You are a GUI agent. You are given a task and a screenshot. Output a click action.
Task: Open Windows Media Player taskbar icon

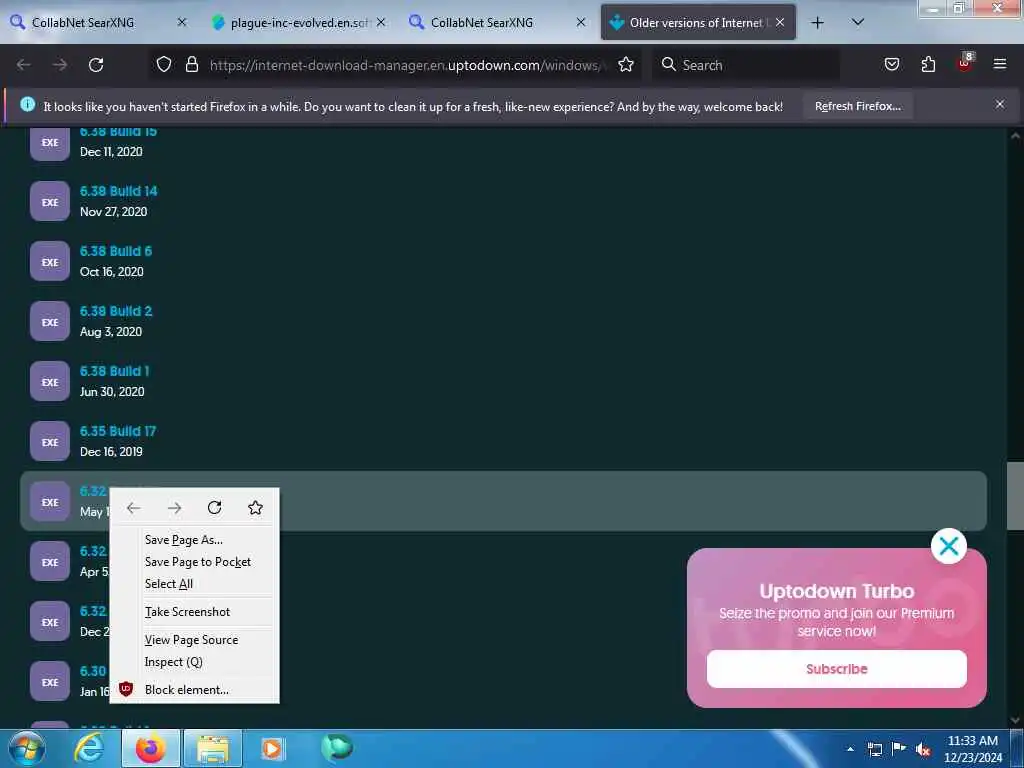pyautogui.click(x=272, y=748)
